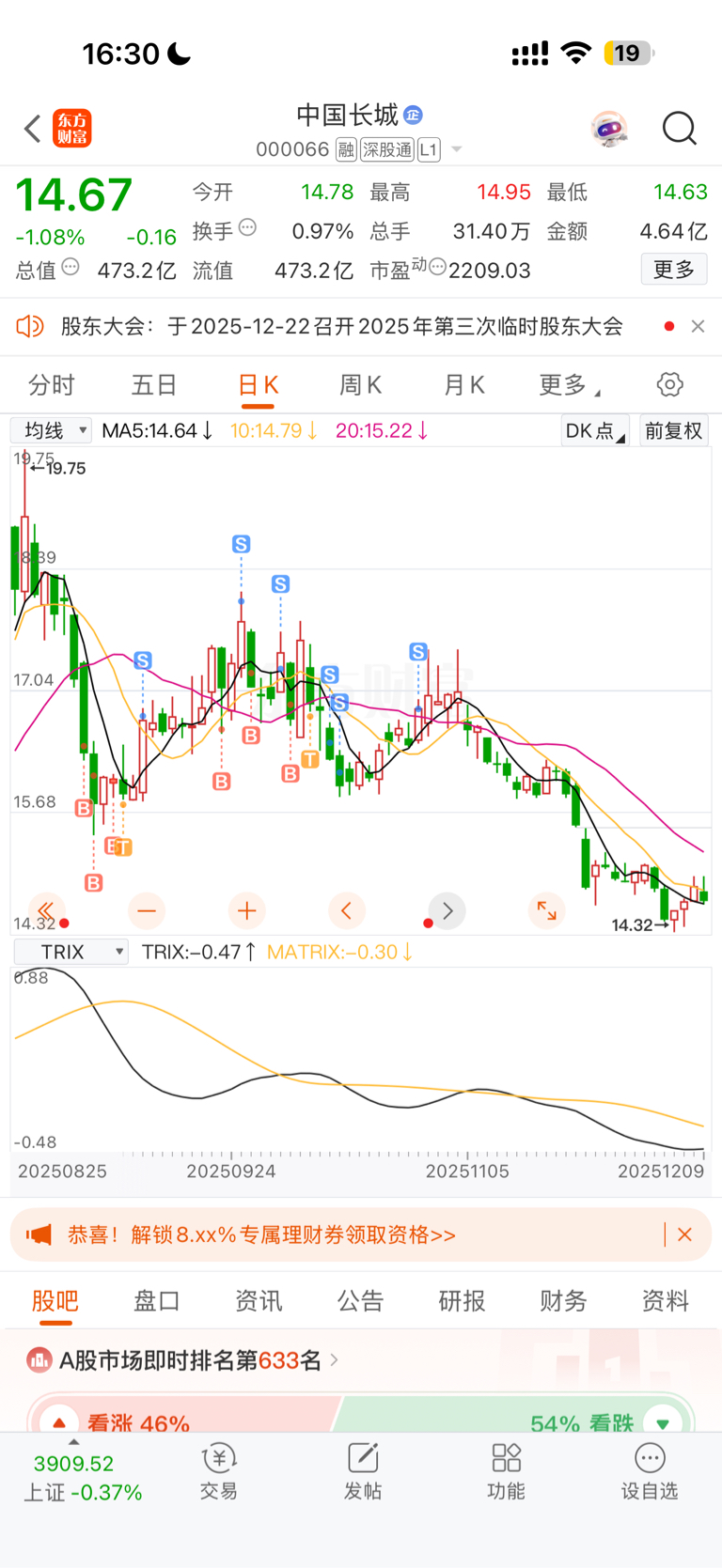The width and height of the screenshot is (722, 1568).
Task: Open A股市场即时排名 ranking link
Action: [x=183, y=1359]
